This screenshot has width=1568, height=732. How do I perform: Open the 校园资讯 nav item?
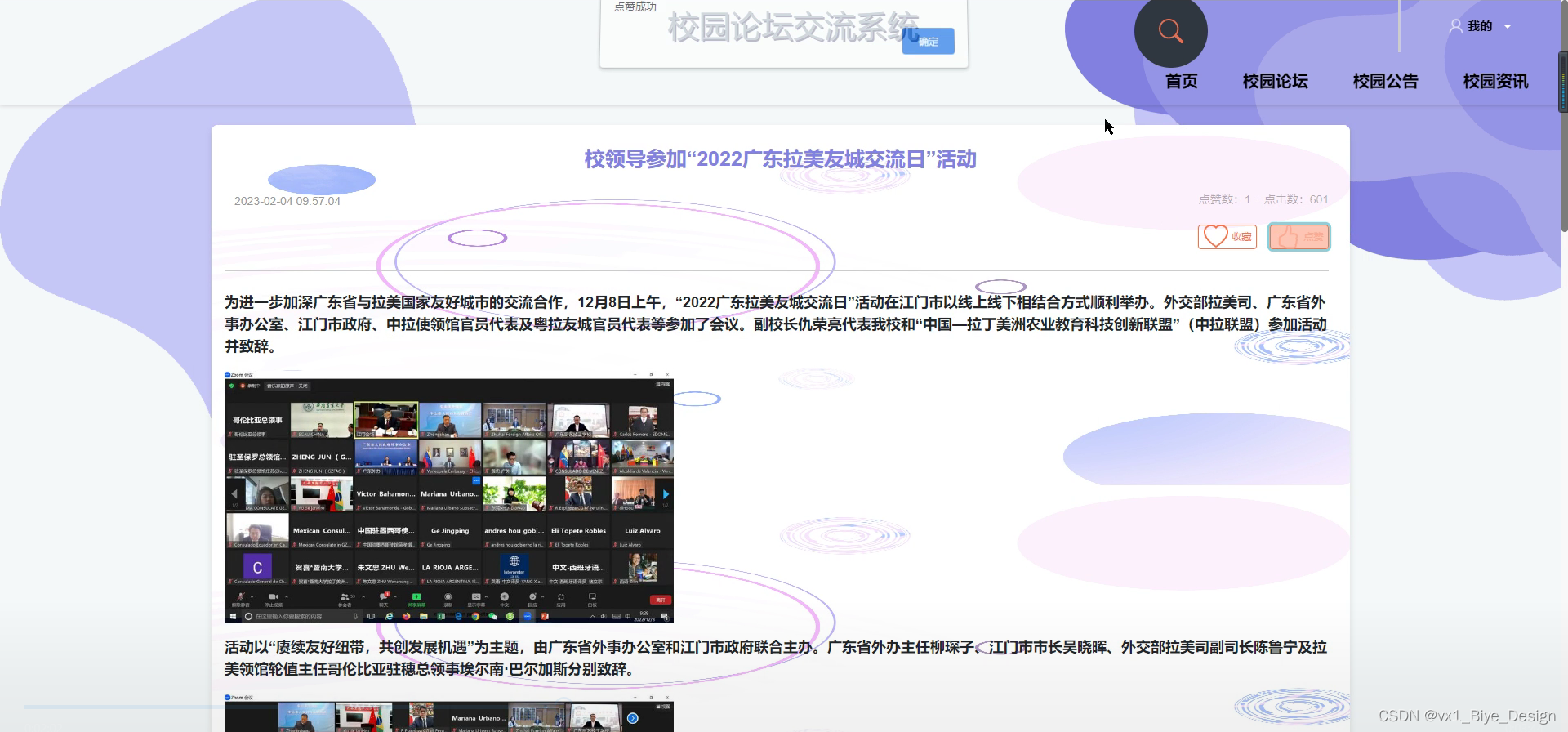(x=1495, y=81)
